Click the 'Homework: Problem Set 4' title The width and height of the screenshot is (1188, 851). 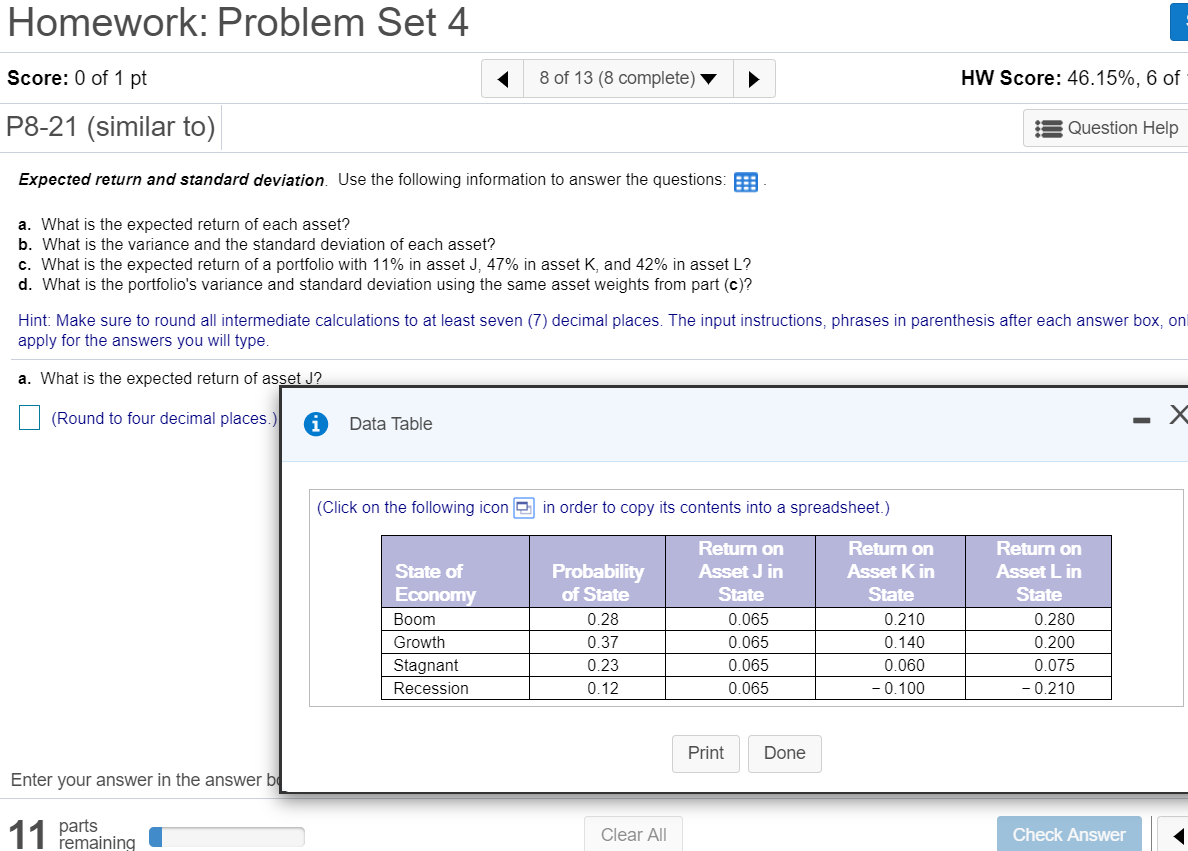pyautogui.click(x=238, y=23)
